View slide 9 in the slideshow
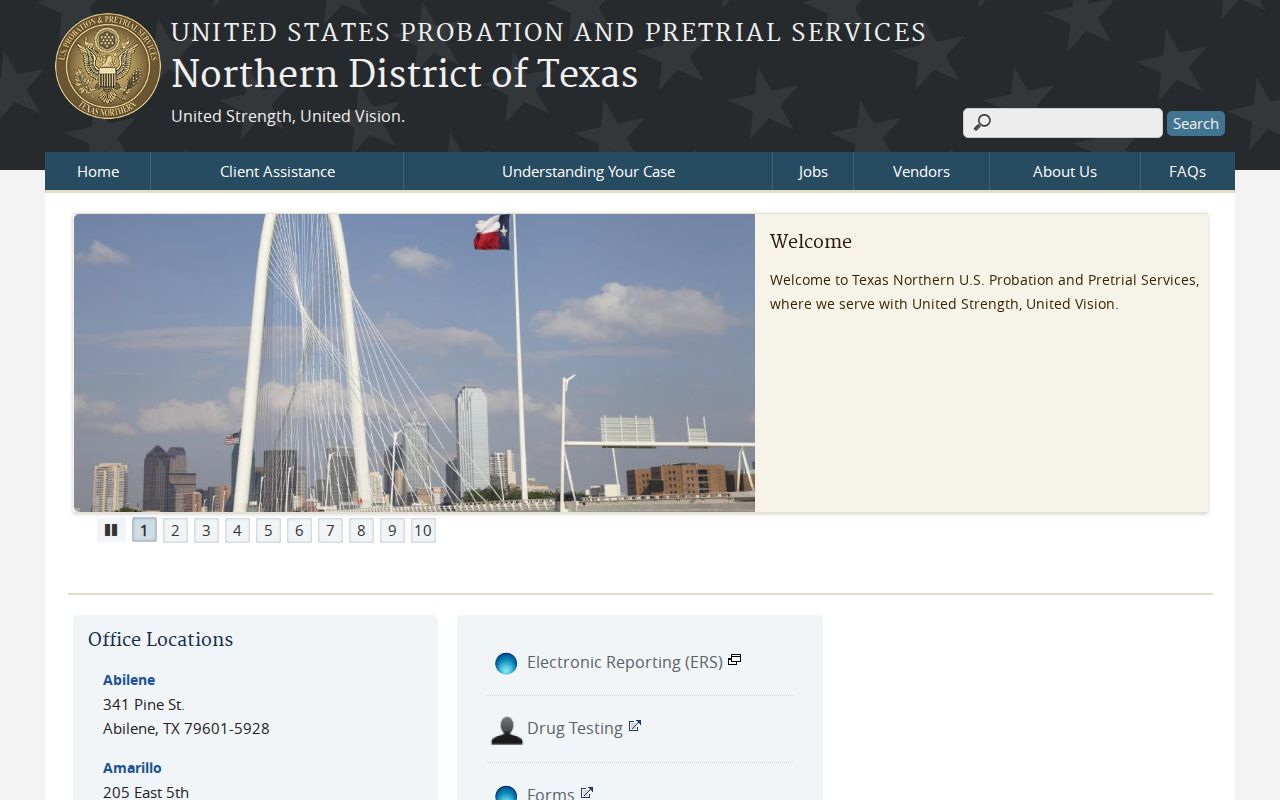This screenshot has height=800, width=1280. (392, 530)
